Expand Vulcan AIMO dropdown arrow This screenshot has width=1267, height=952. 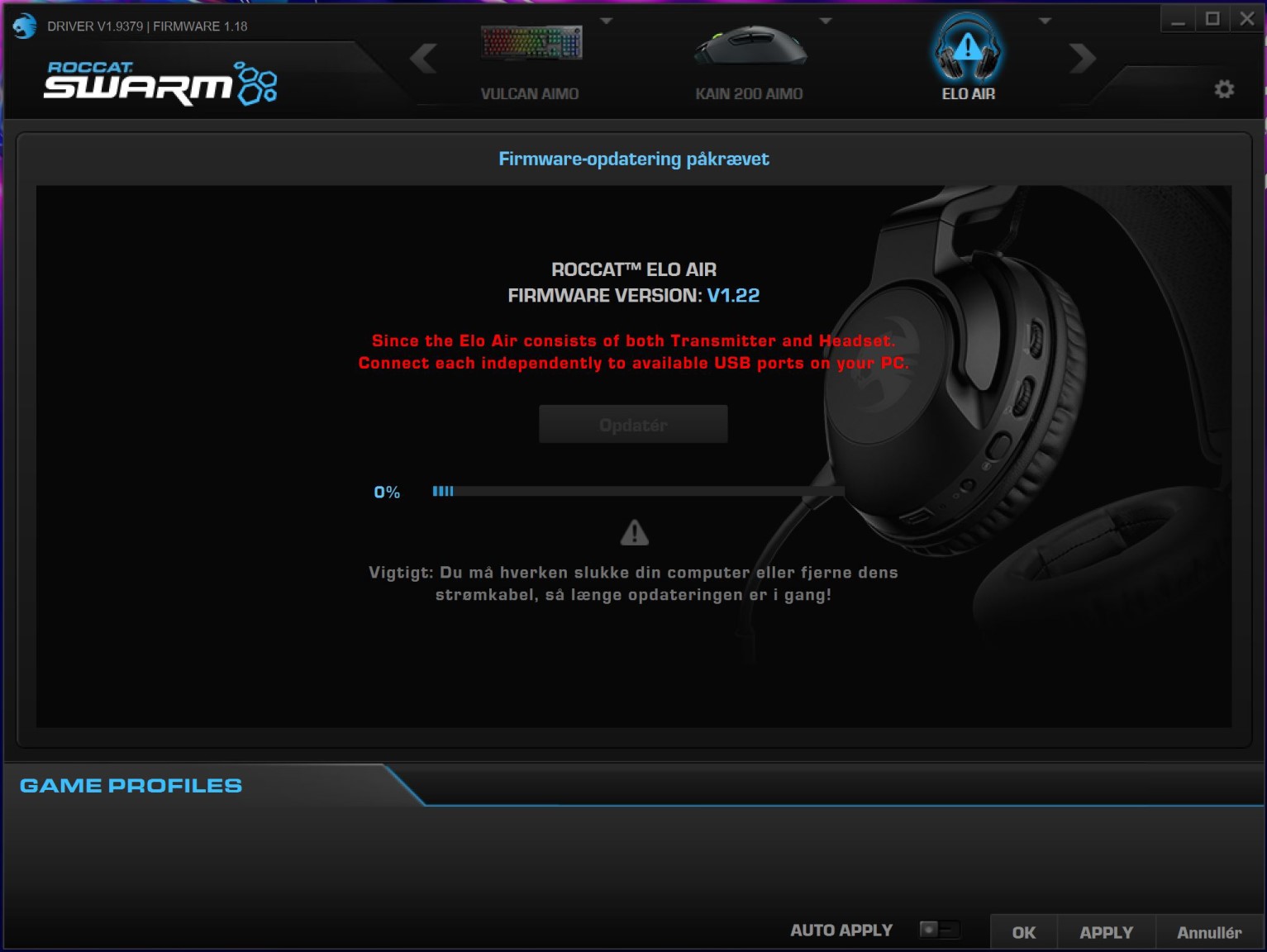606,21
